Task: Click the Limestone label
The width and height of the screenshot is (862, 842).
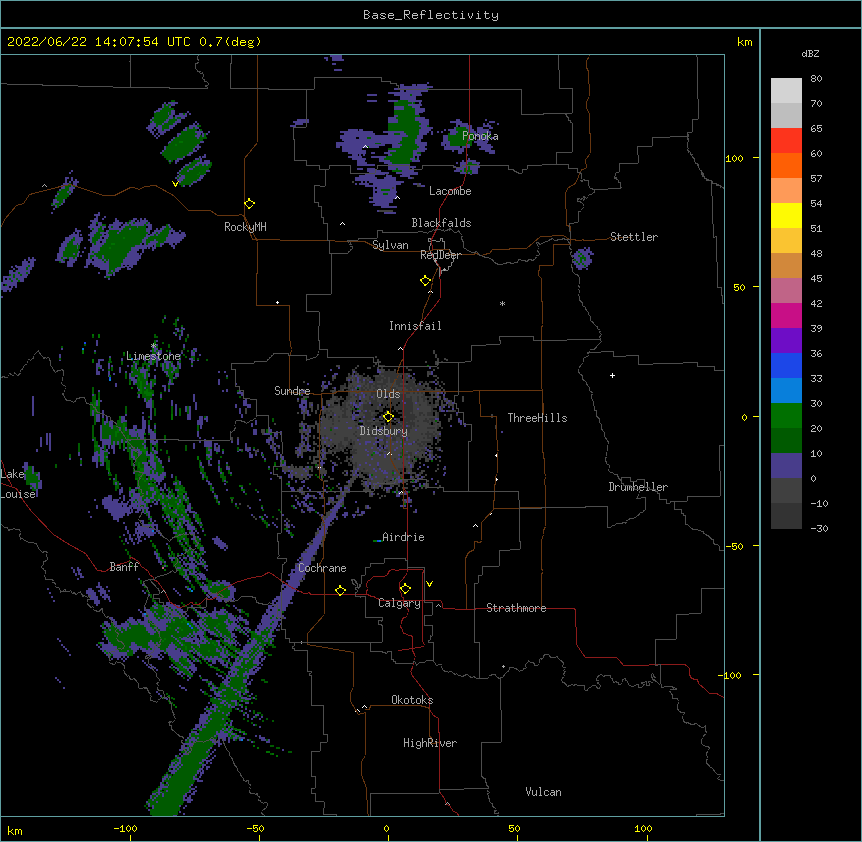Action: coord(153,356)
